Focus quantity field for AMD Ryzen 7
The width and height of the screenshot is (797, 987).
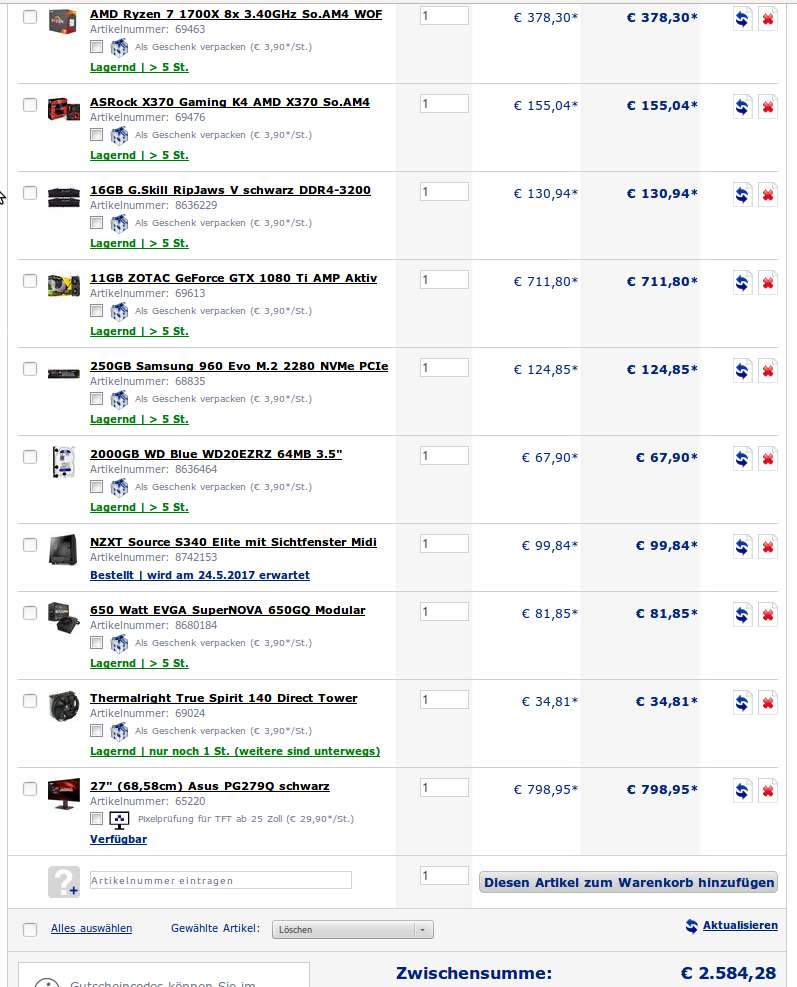(444, 16)
